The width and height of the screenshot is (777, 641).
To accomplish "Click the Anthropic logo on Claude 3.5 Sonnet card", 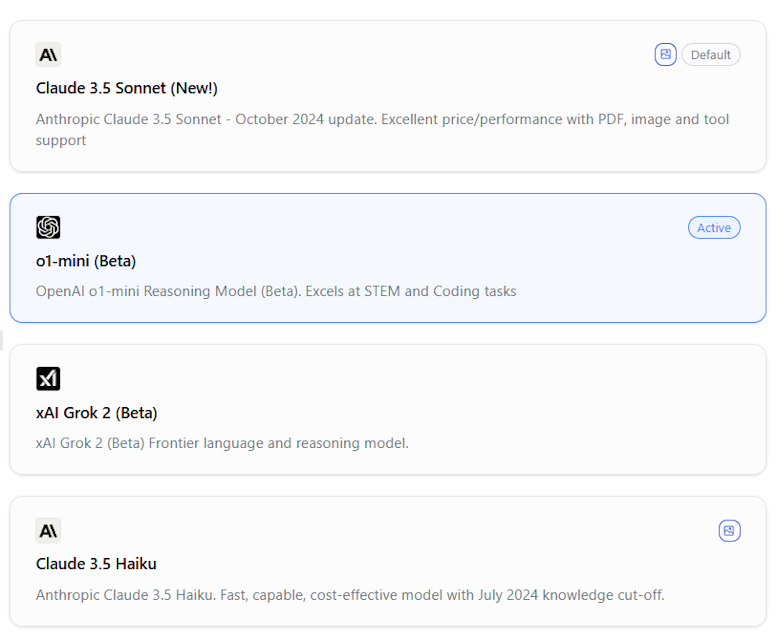I will pyautogui.click(x=48, y=55).
